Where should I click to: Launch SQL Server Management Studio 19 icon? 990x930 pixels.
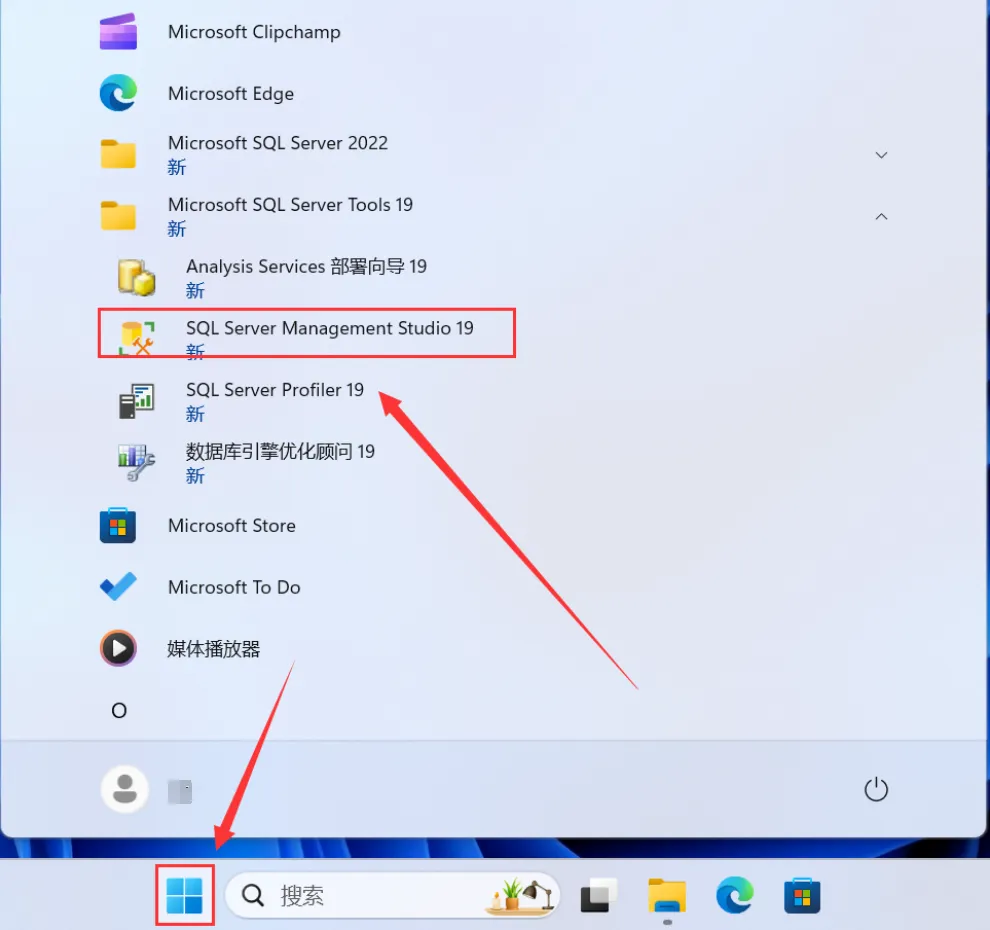pyautogui.click(x=136, y=338)
